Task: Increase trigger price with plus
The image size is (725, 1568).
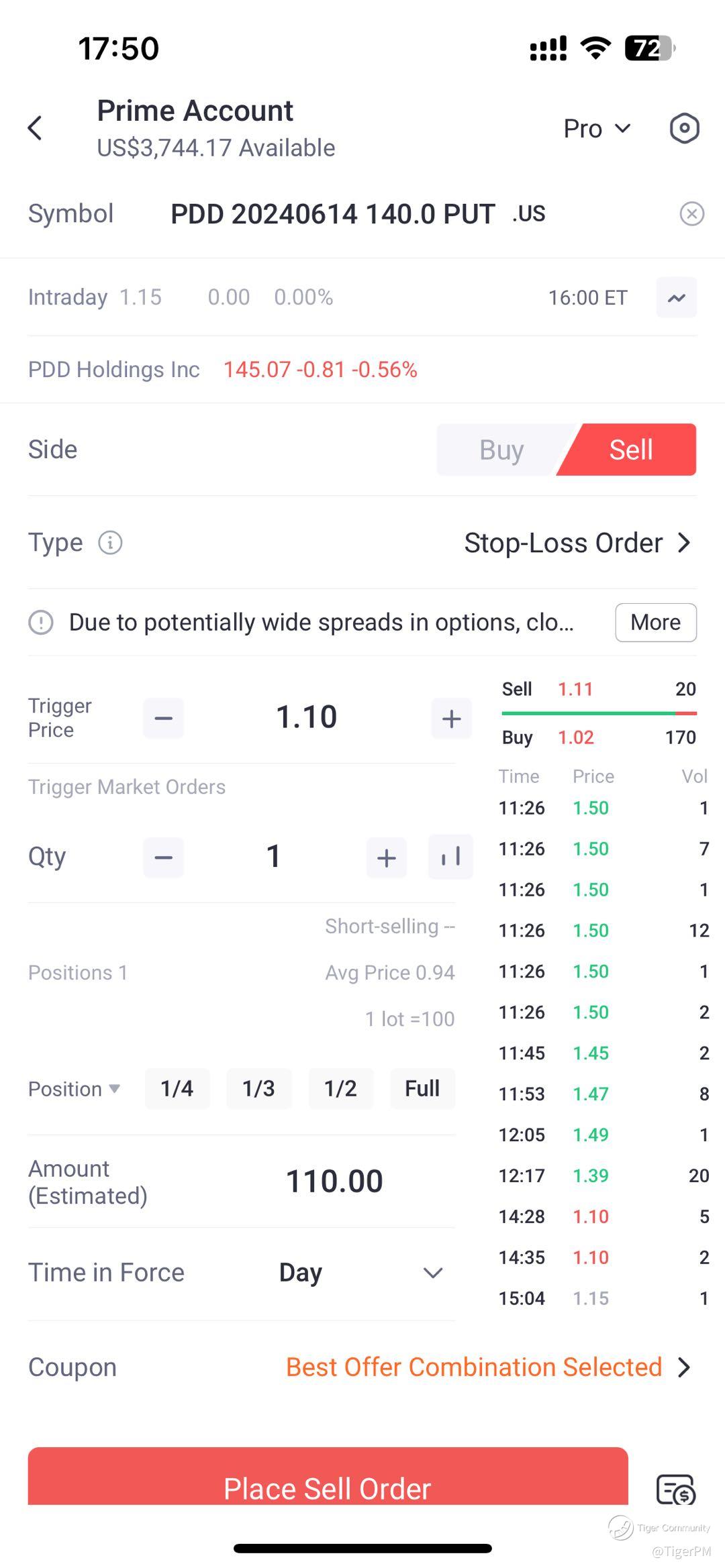Action: pyautogui.click(x=451, y=718)
